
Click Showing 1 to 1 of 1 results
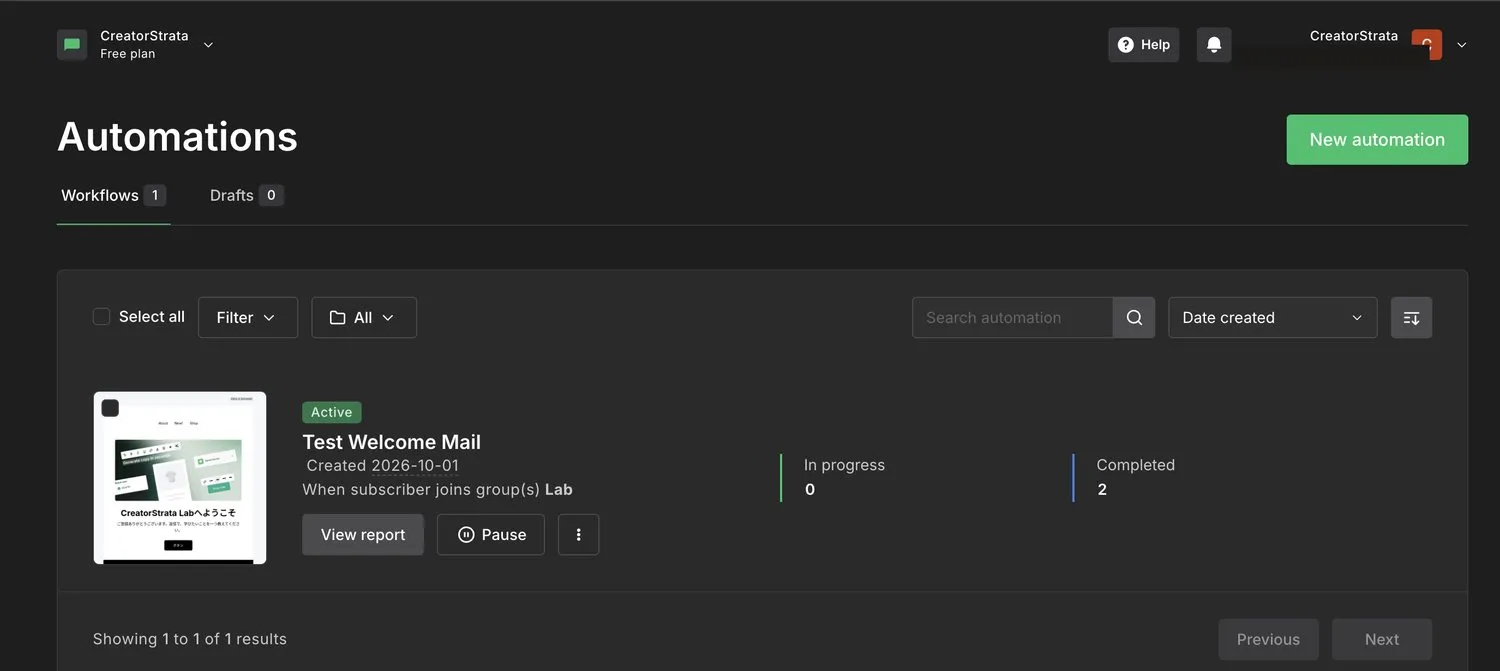[x=190, y=639]
